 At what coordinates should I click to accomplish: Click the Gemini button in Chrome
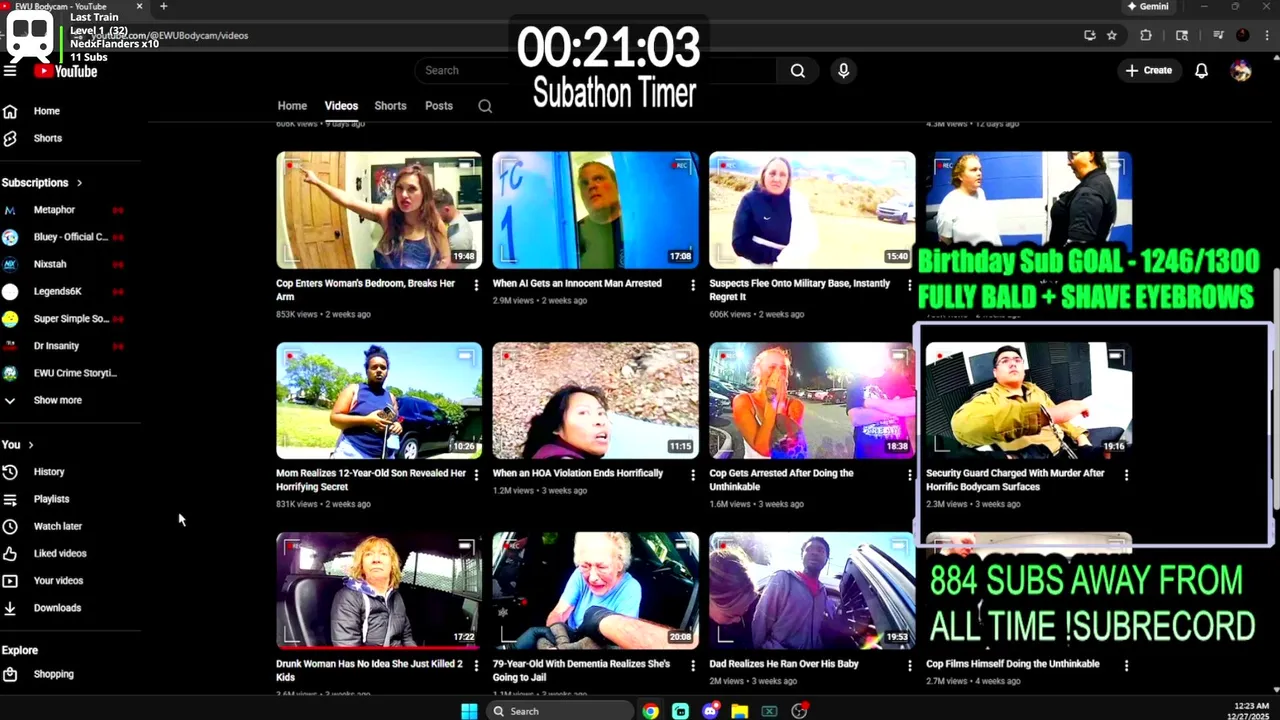(x=1148, y=6)
